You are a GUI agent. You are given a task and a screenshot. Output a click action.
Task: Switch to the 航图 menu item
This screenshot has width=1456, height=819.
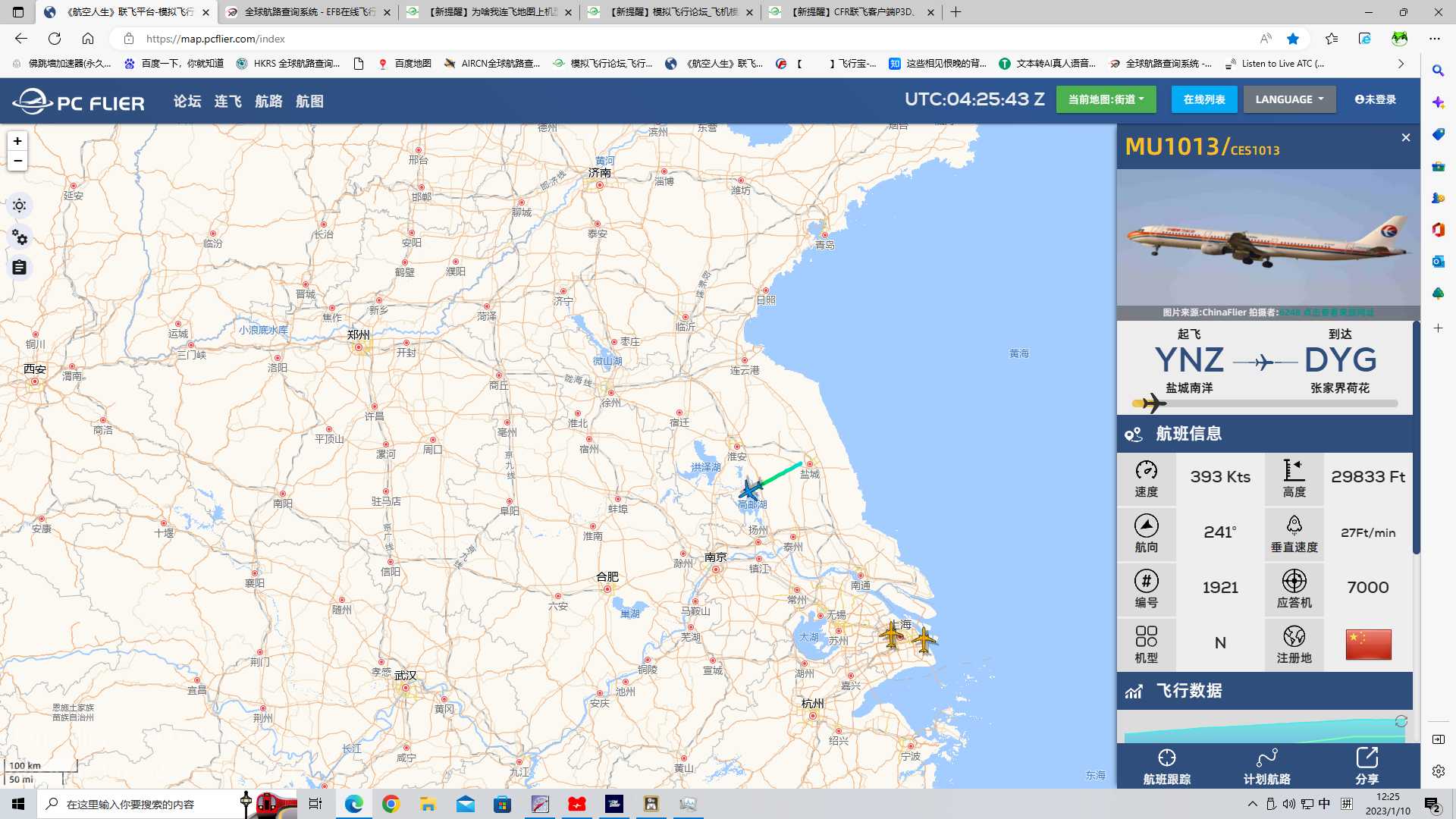tap(311, 101)
